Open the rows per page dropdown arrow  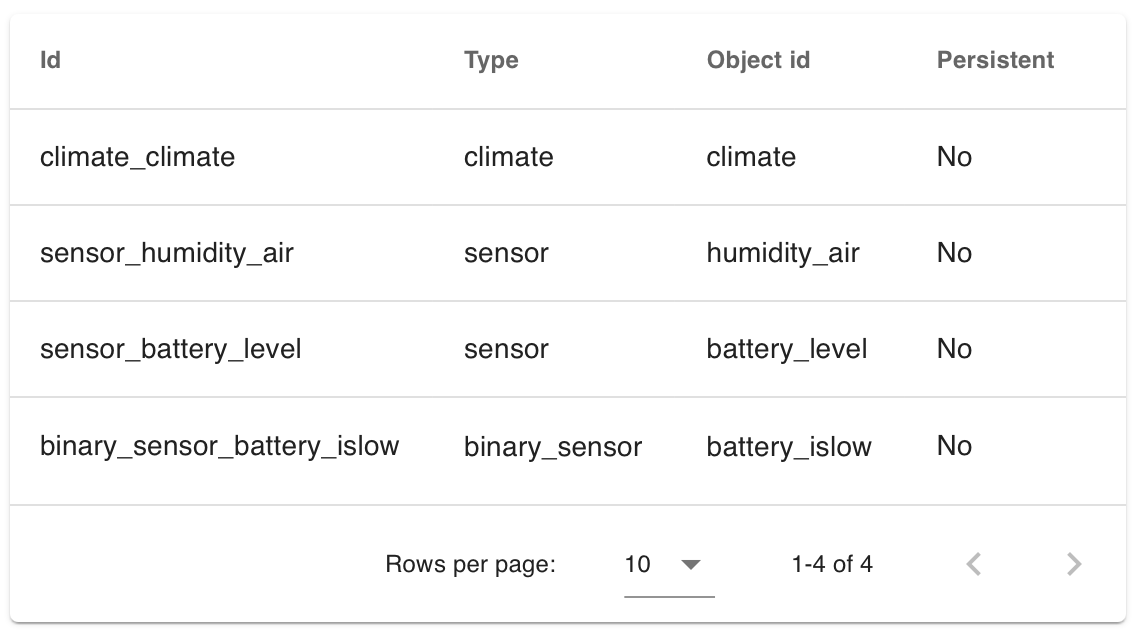coord(690,564)
